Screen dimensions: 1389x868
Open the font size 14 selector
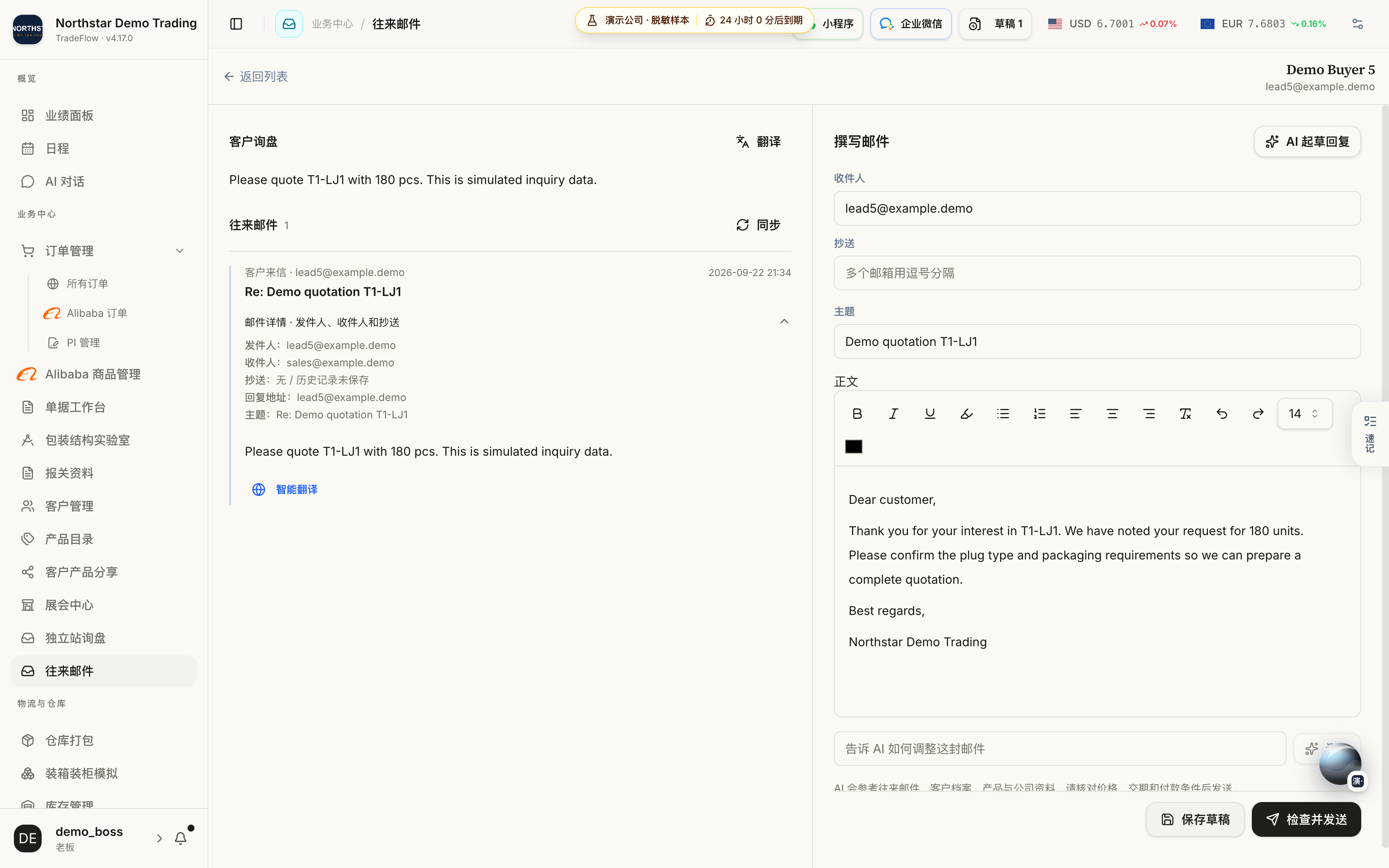1305,414
